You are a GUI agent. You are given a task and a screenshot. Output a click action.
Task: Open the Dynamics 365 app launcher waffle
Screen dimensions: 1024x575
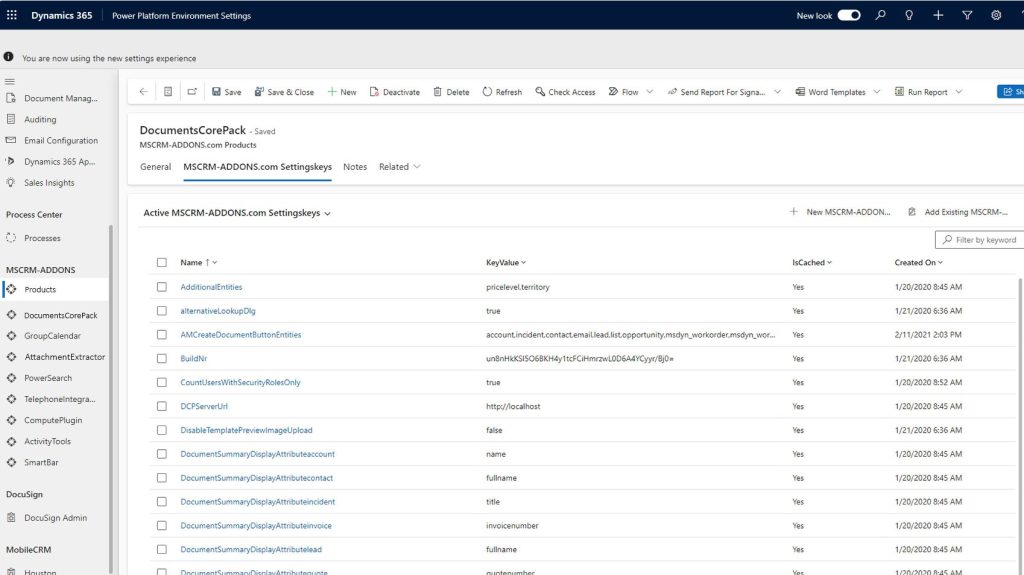pyautogui.click(x=12, y=15)
